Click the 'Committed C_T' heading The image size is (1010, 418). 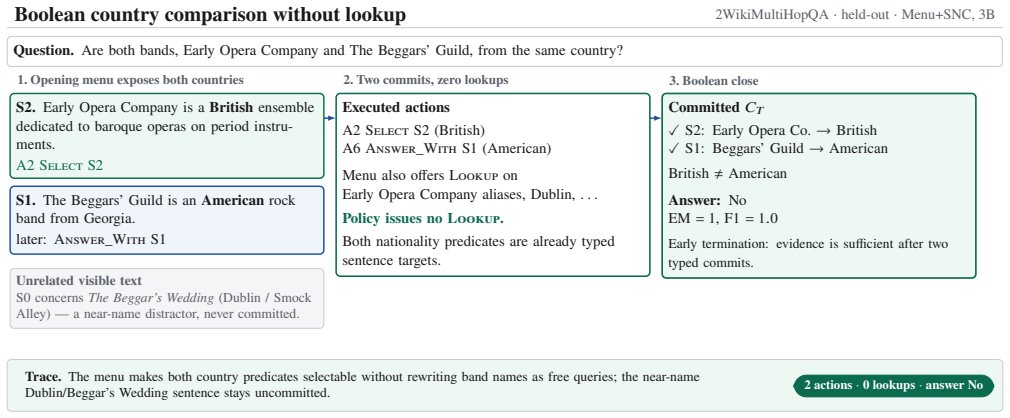click(714, 108)
